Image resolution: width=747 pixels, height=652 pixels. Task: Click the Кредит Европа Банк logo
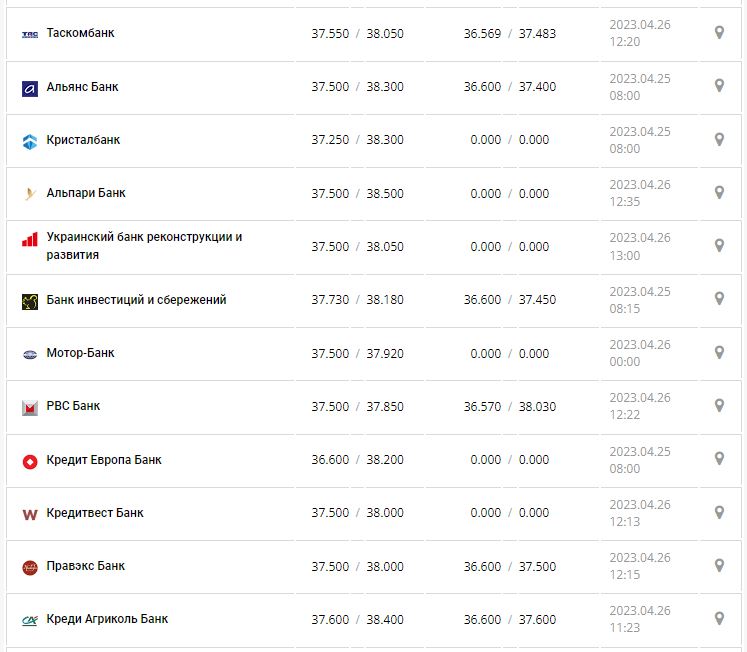pos(30,461)
